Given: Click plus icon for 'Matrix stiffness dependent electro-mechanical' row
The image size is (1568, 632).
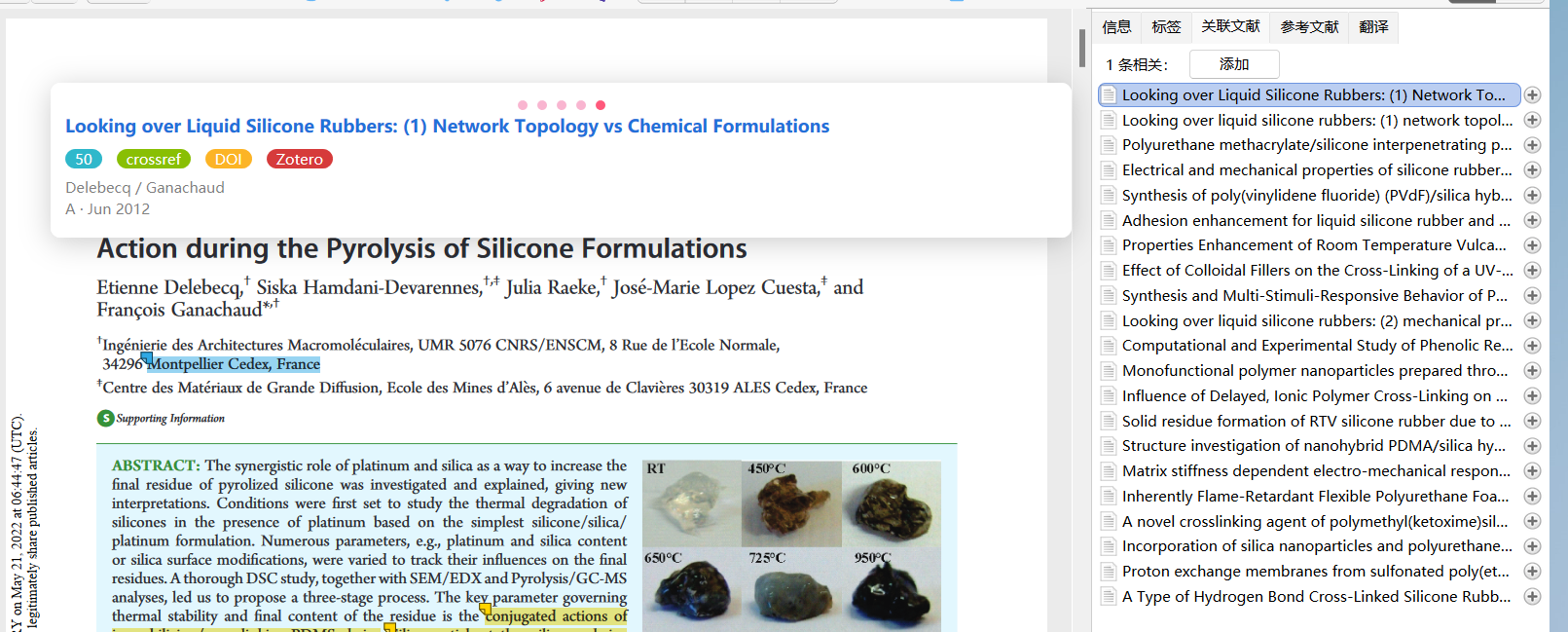Looking at the screenshot, I should 1532,471.
